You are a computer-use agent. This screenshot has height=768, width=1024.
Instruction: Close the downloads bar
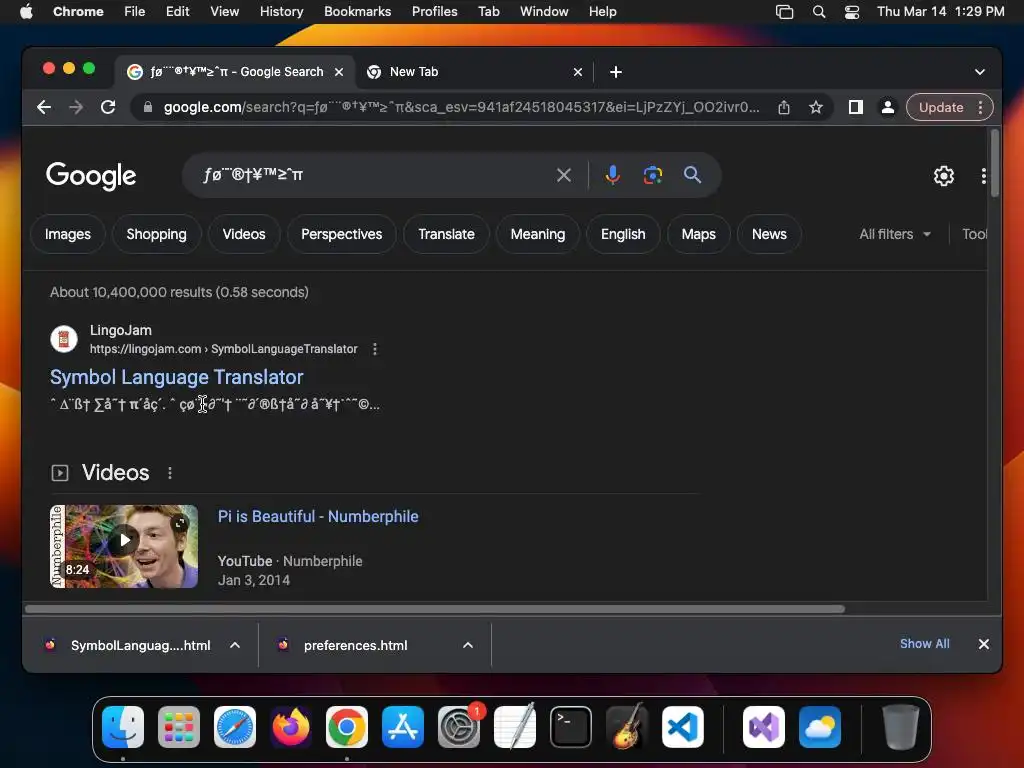point(984,644)
